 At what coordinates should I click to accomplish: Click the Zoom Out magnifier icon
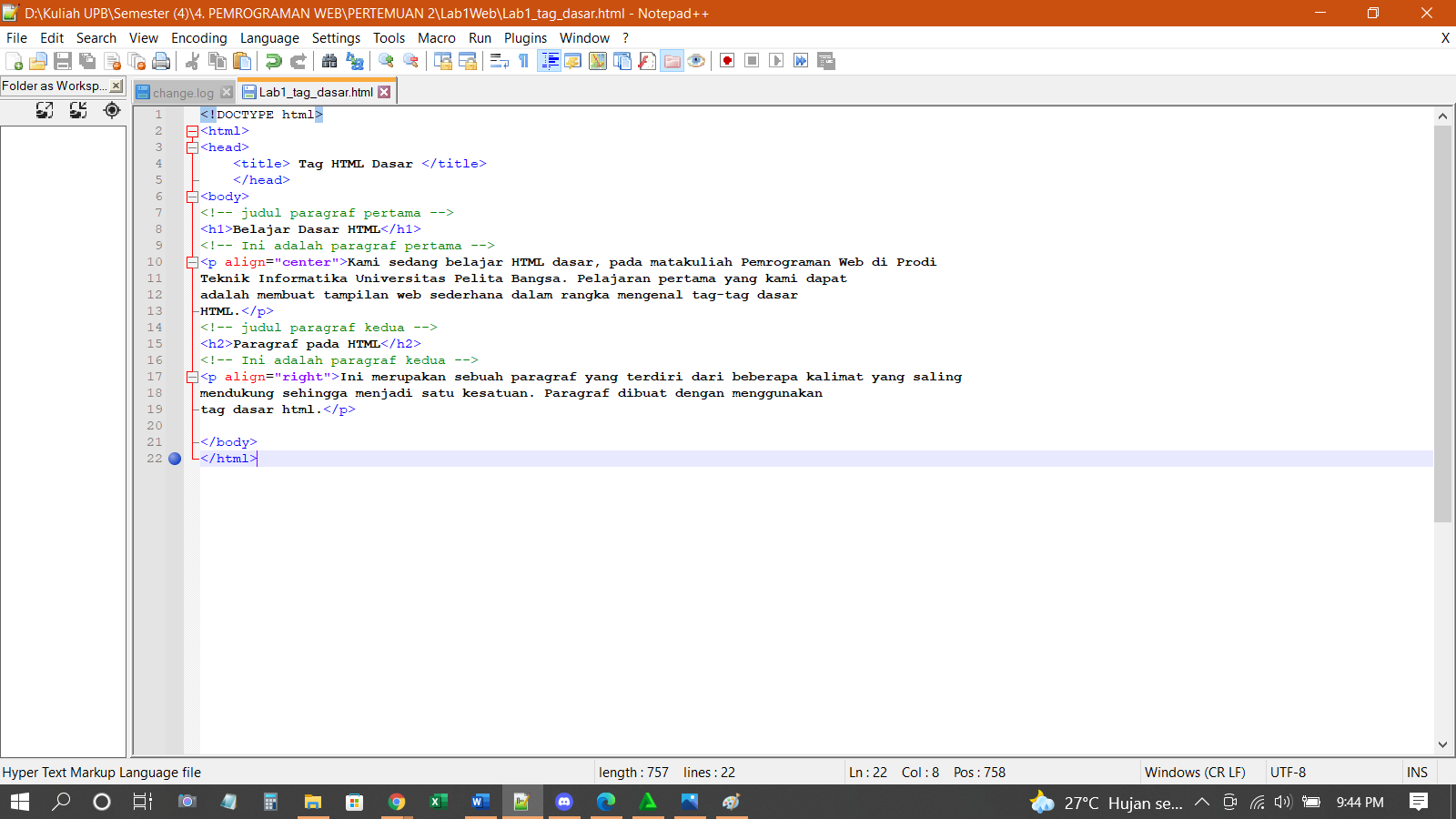pyautogui.click(x=410, y=61)
